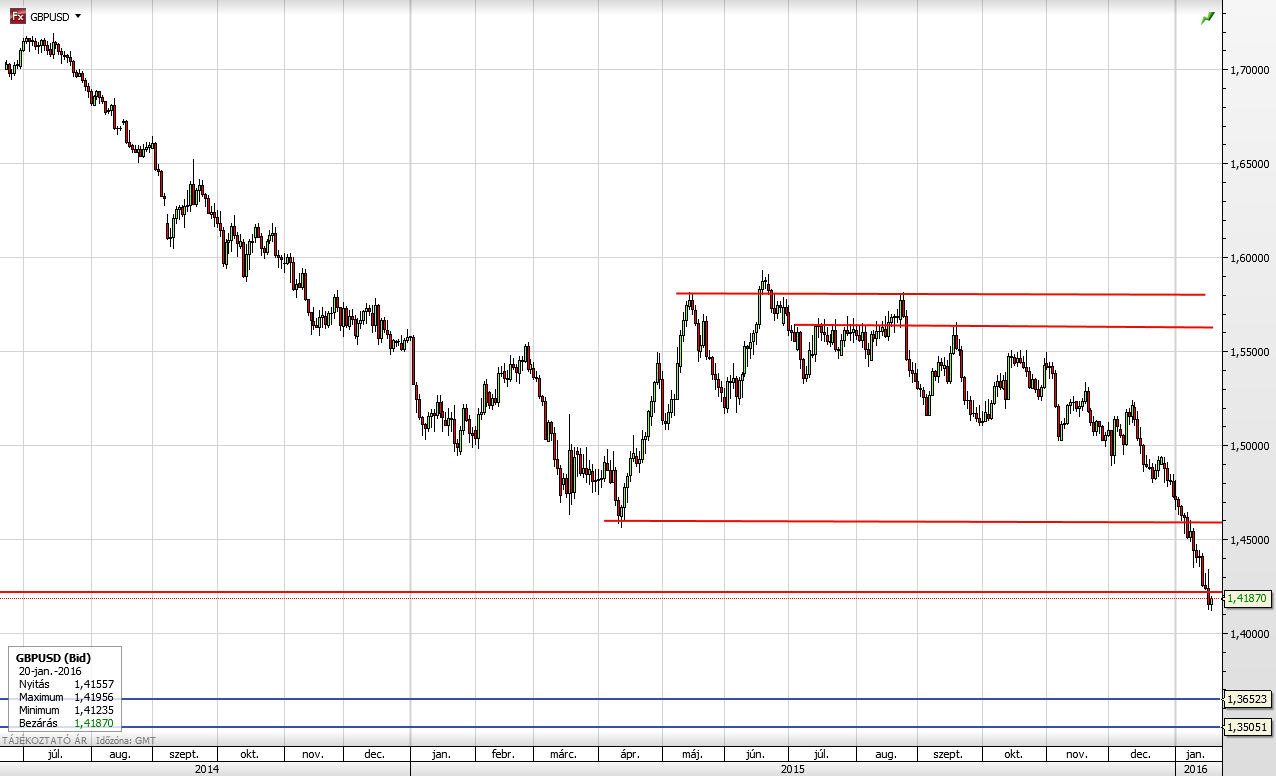Click the 1,60000 level on the price axis
Viewport: 1276px width, 776px height.
[1251, 258]
